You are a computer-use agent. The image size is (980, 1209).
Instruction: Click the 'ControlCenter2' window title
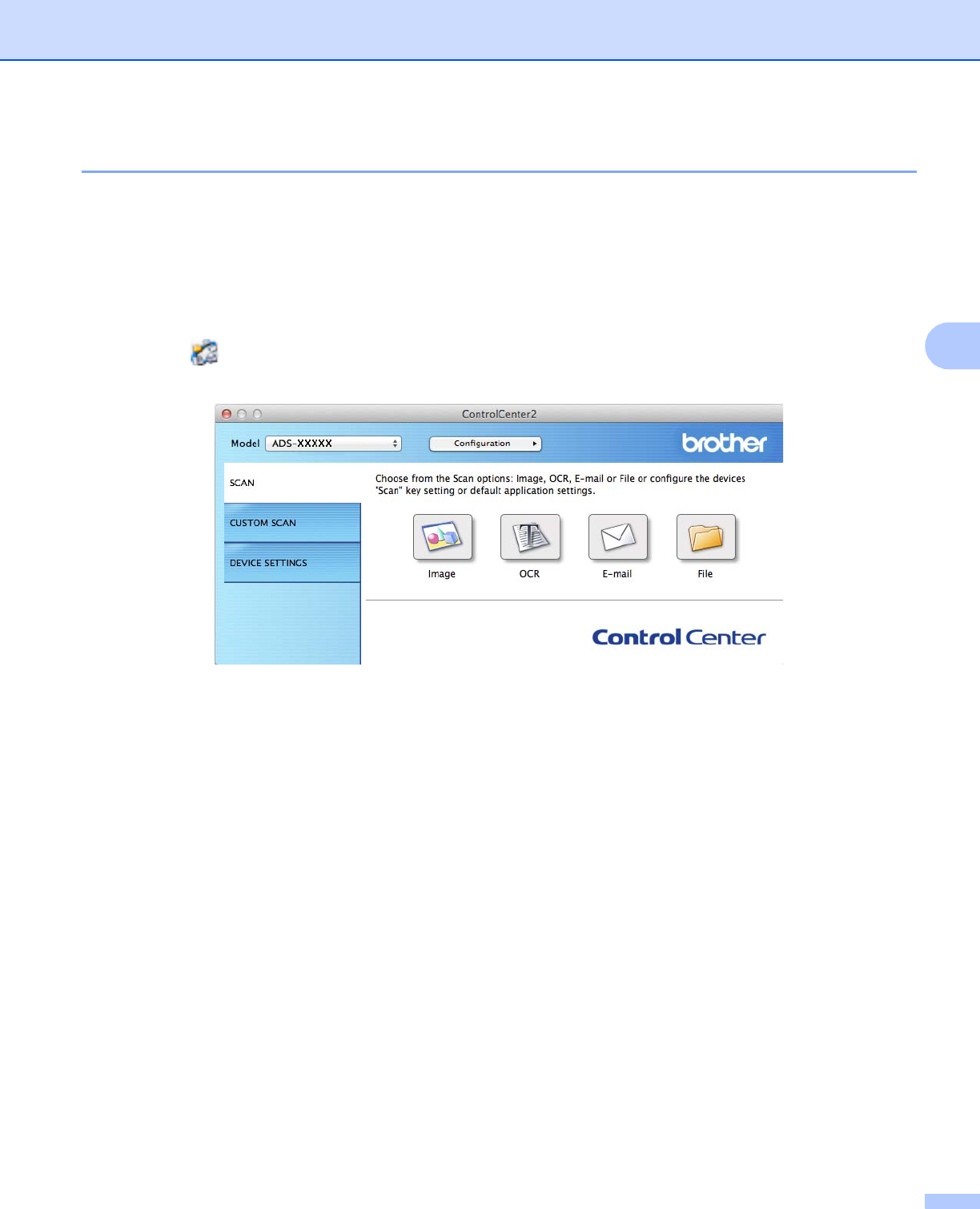coord(499,414)
